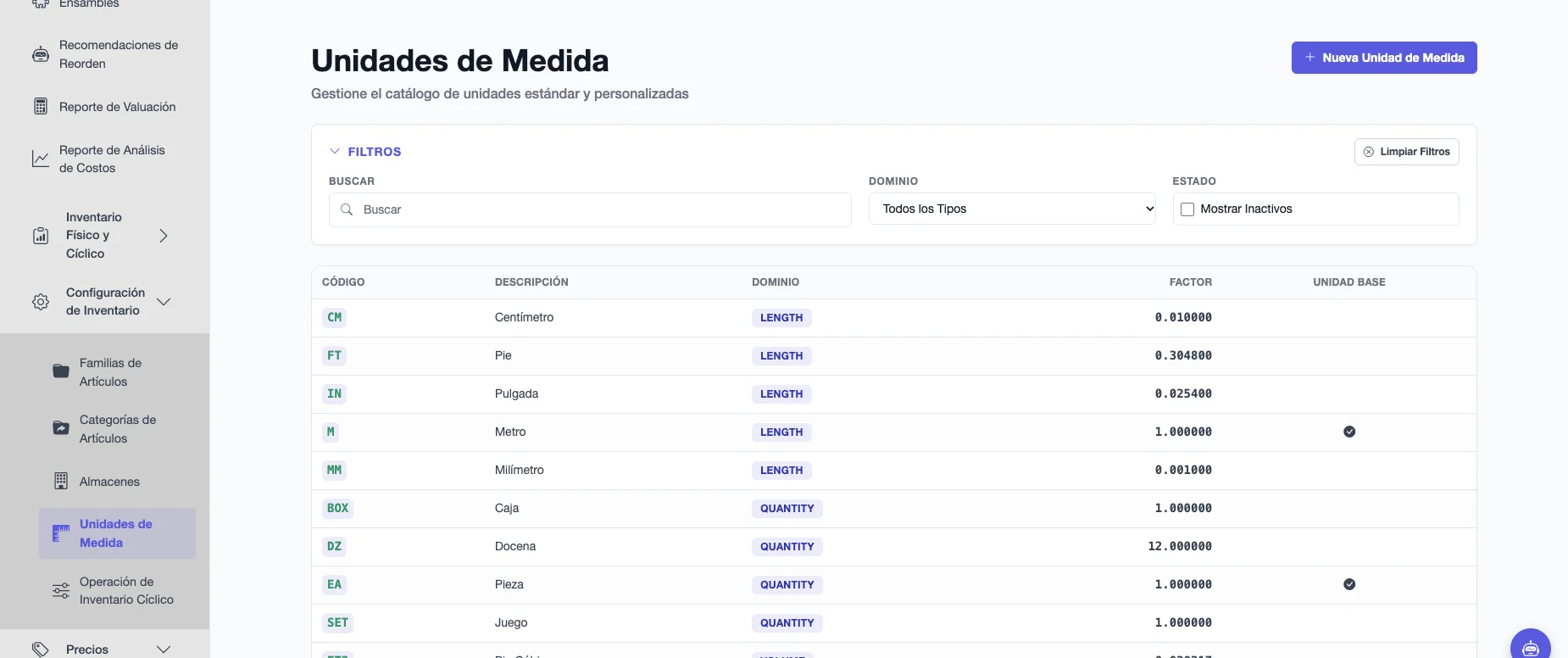The width and height of the screenshot is (1568, 658).
Task: Select the CM code badge
Action: coord(335,317)
